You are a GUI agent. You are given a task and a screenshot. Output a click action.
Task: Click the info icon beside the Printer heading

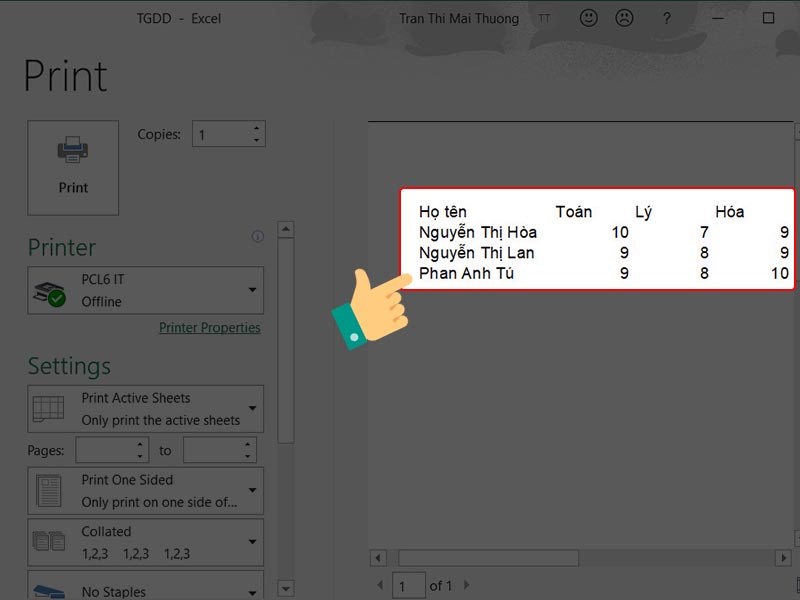(258, 234)
